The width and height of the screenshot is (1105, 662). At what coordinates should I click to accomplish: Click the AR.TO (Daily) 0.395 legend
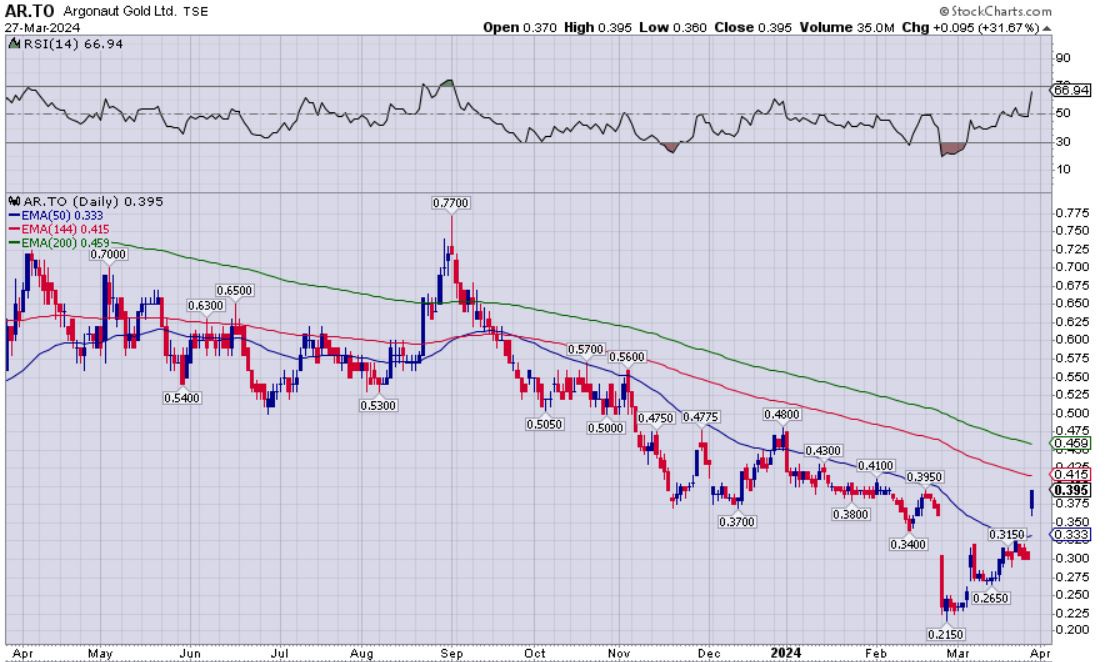93,202
